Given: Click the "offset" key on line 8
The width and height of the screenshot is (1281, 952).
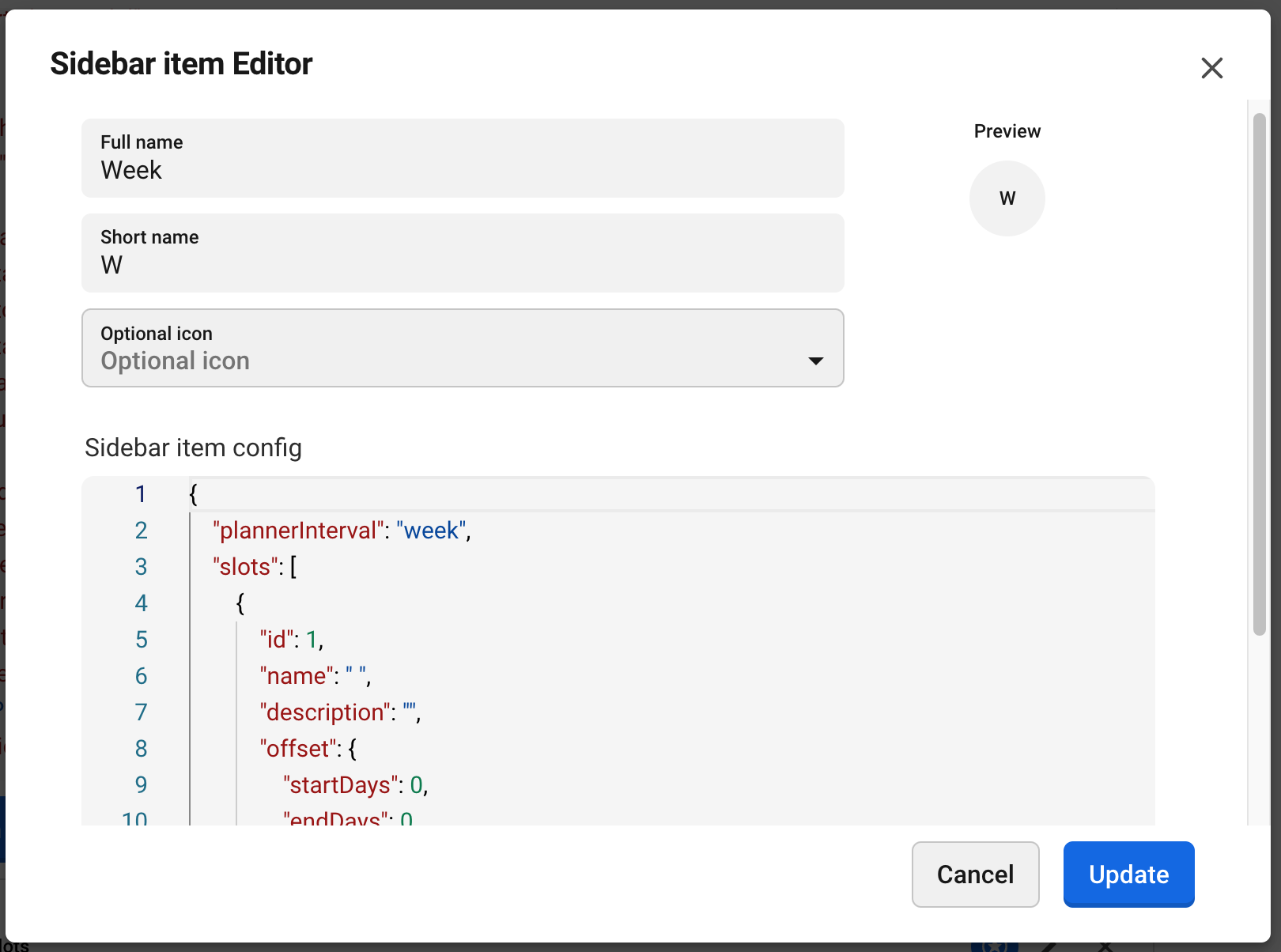Looking at the screenshot, I should tap(298, 749).
